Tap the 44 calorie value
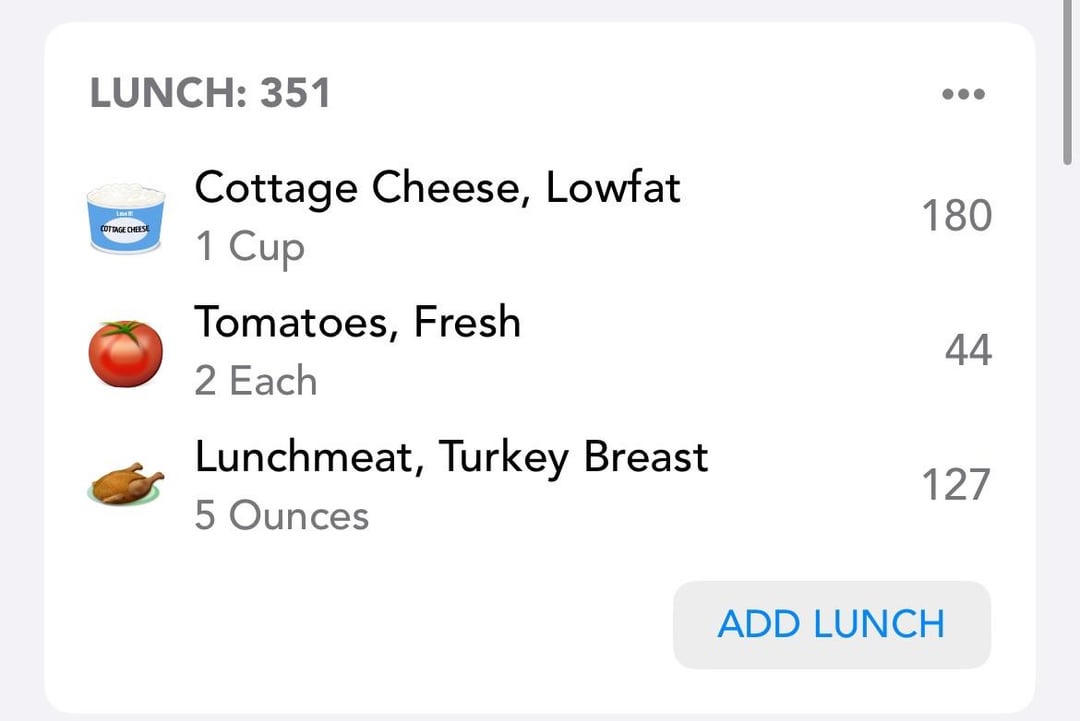1080x721 pixels. tap(968, 351)
